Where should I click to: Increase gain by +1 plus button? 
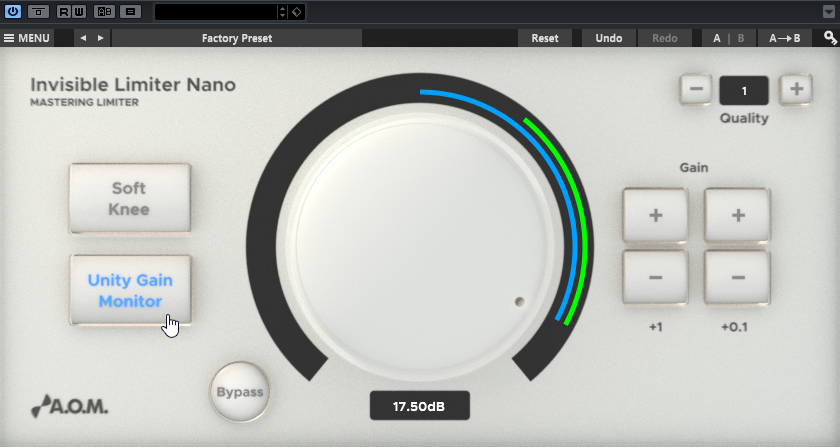(x=656, y=215)
